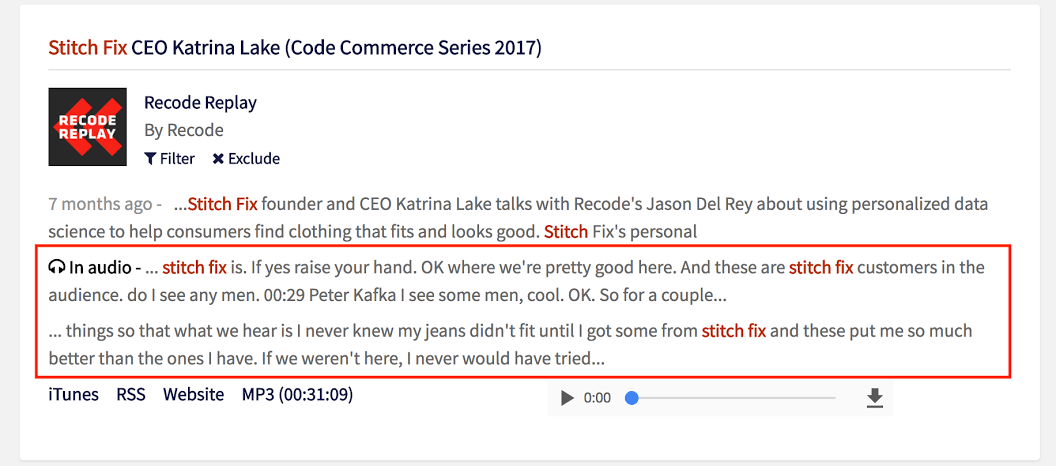Click the blue audio seek slider handle
The width and height of the screenshot is (1056, 466).
click(632, 398)
